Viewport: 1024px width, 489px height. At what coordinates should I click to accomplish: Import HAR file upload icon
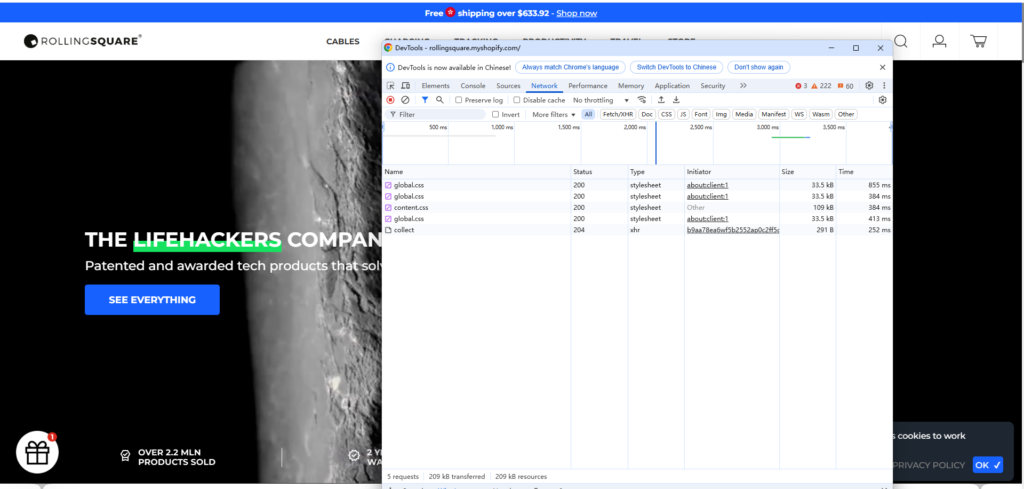(661, 100)
